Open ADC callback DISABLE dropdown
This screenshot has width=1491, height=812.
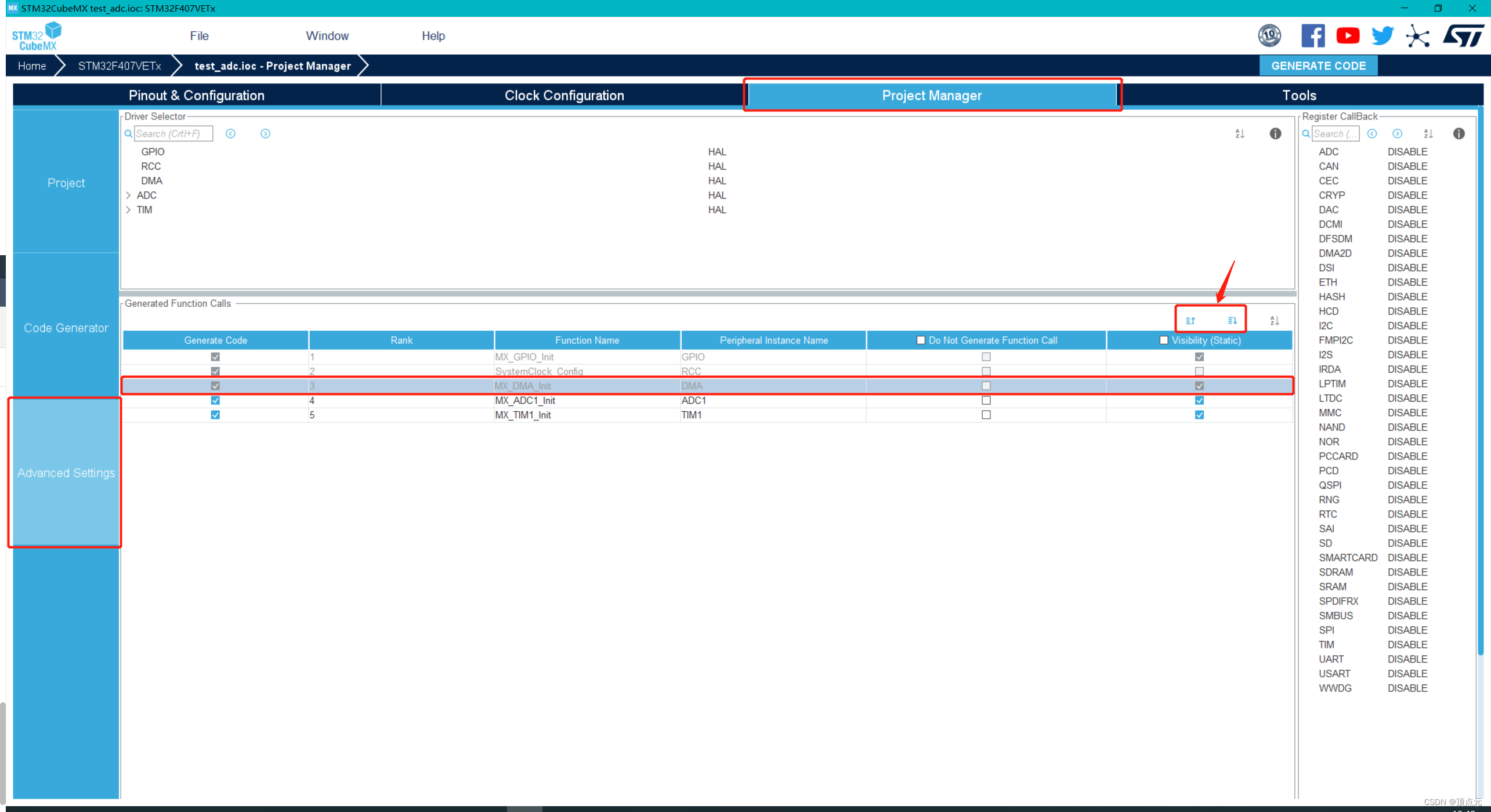click(1407, 152)
